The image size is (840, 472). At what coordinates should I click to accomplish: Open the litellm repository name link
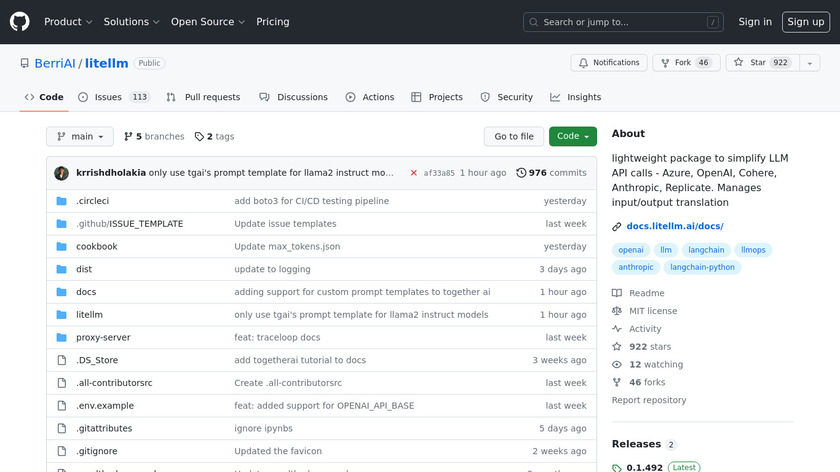tap(107, 63)
